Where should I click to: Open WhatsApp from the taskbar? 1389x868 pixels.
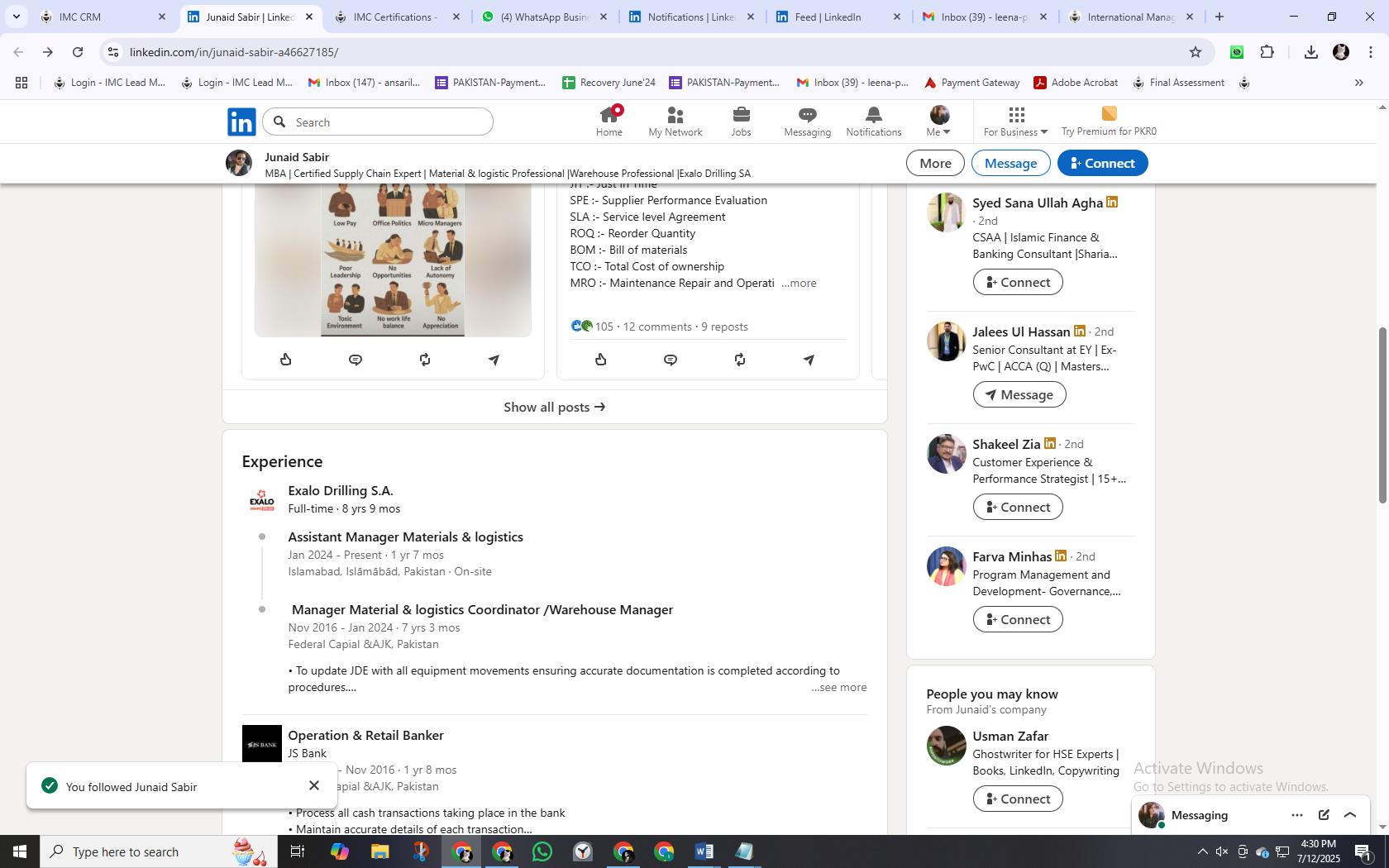click(x=542, y=851)
